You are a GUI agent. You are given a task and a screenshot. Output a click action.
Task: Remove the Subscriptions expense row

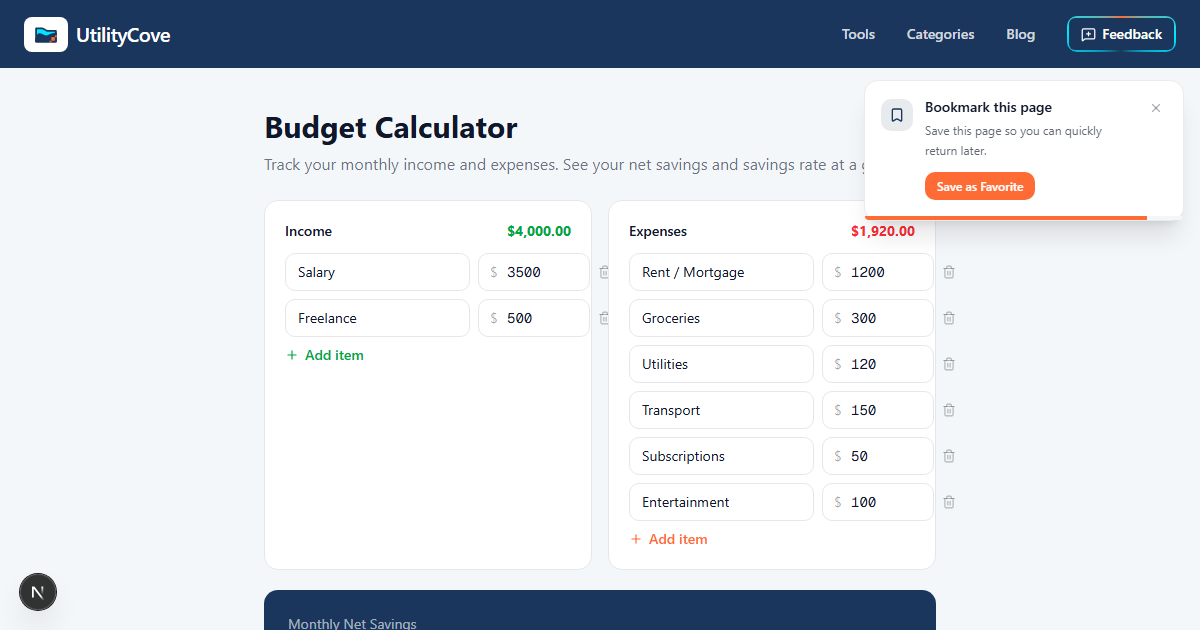pyautogui.click(x=949, y=456)
